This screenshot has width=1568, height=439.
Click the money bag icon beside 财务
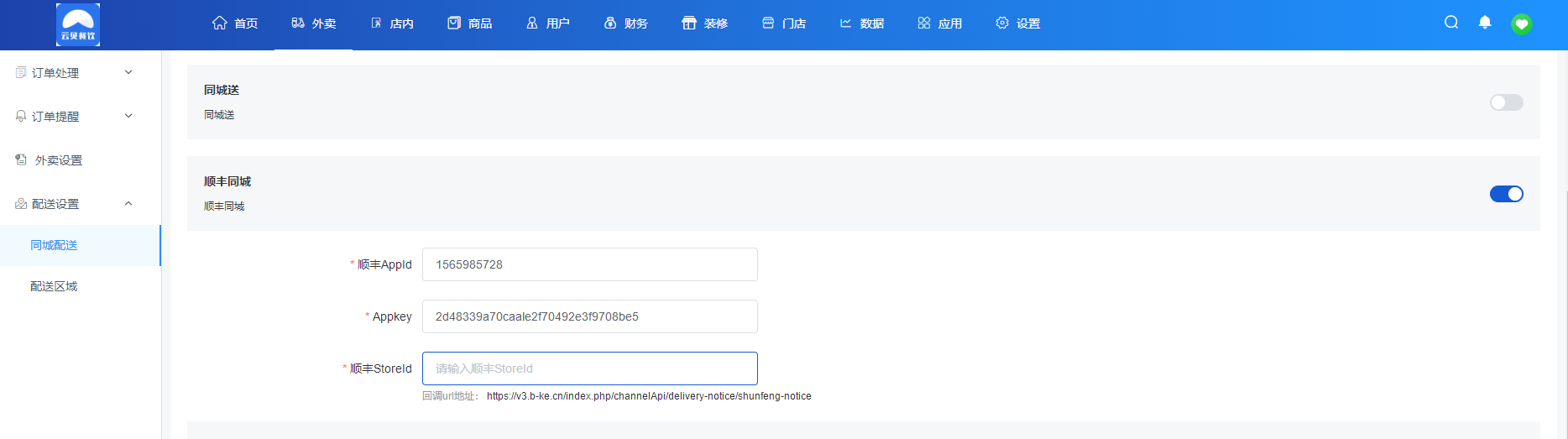click(x=610, y=23)
